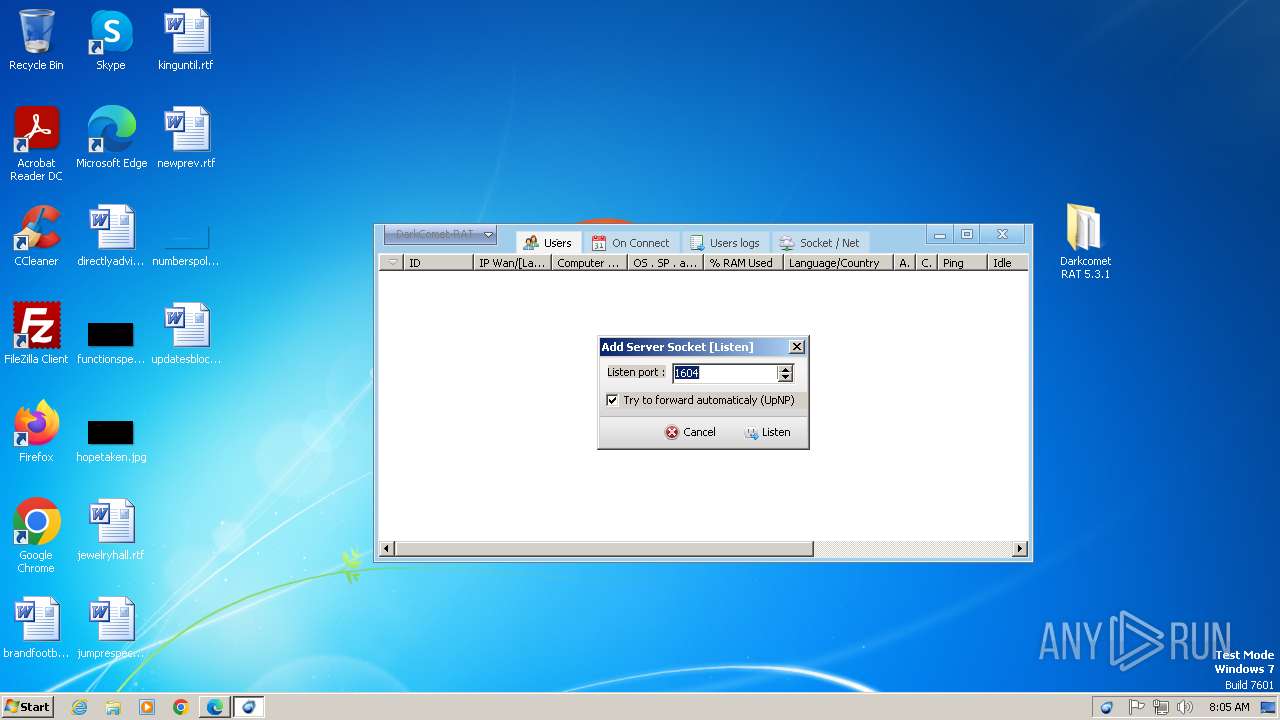
Task: Click the IP Wan/Lan column header
Action: pyautogui.click(x=512, y=263)
